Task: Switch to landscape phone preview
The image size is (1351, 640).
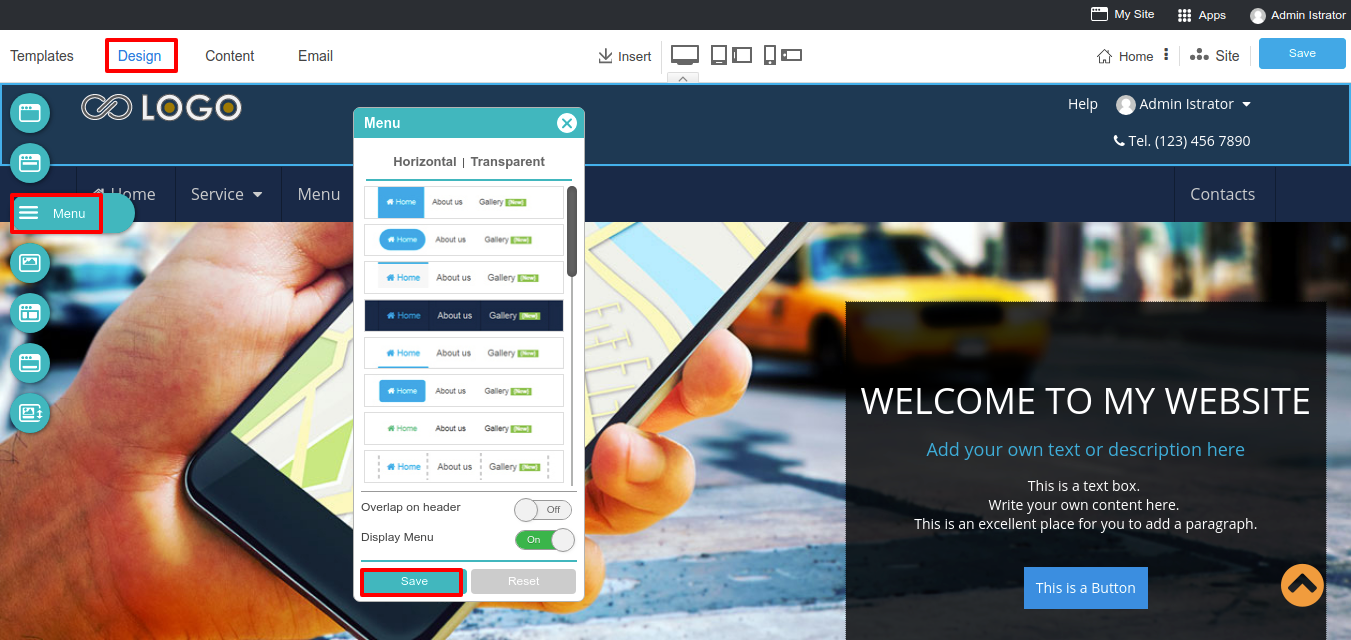Action: click(791, 55)
